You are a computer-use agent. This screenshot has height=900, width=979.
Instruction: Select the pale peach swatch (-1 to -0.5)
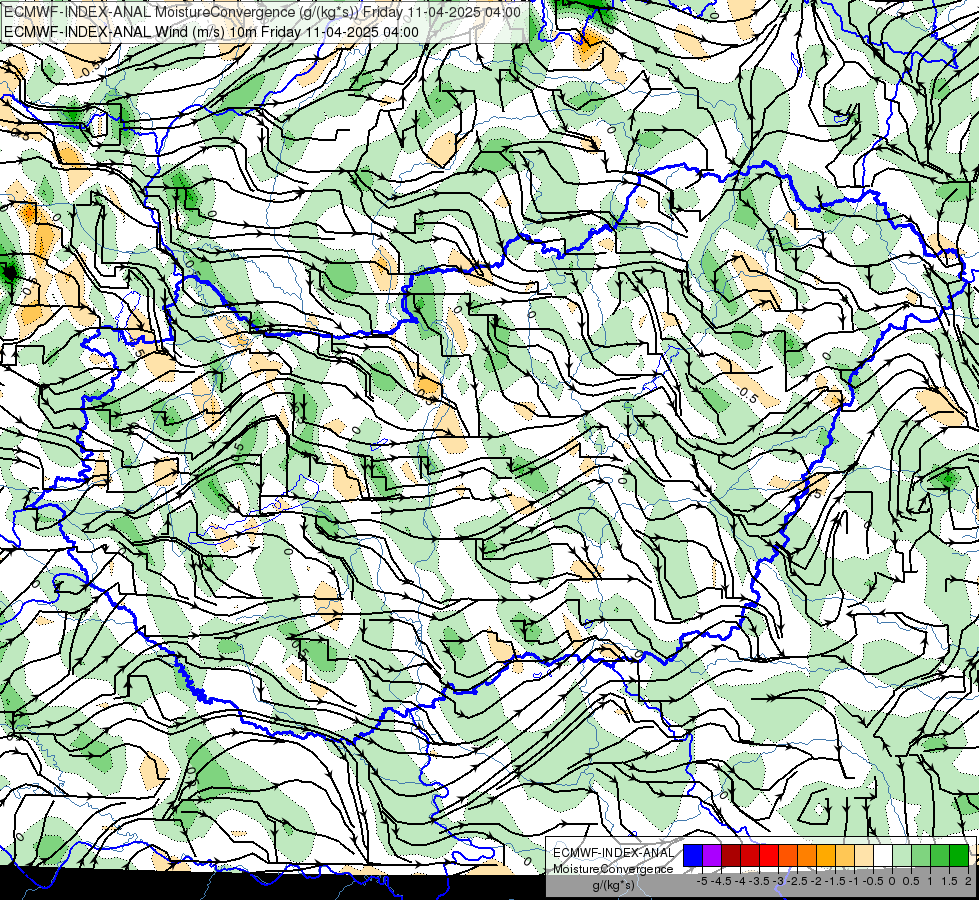pos(864,856)
